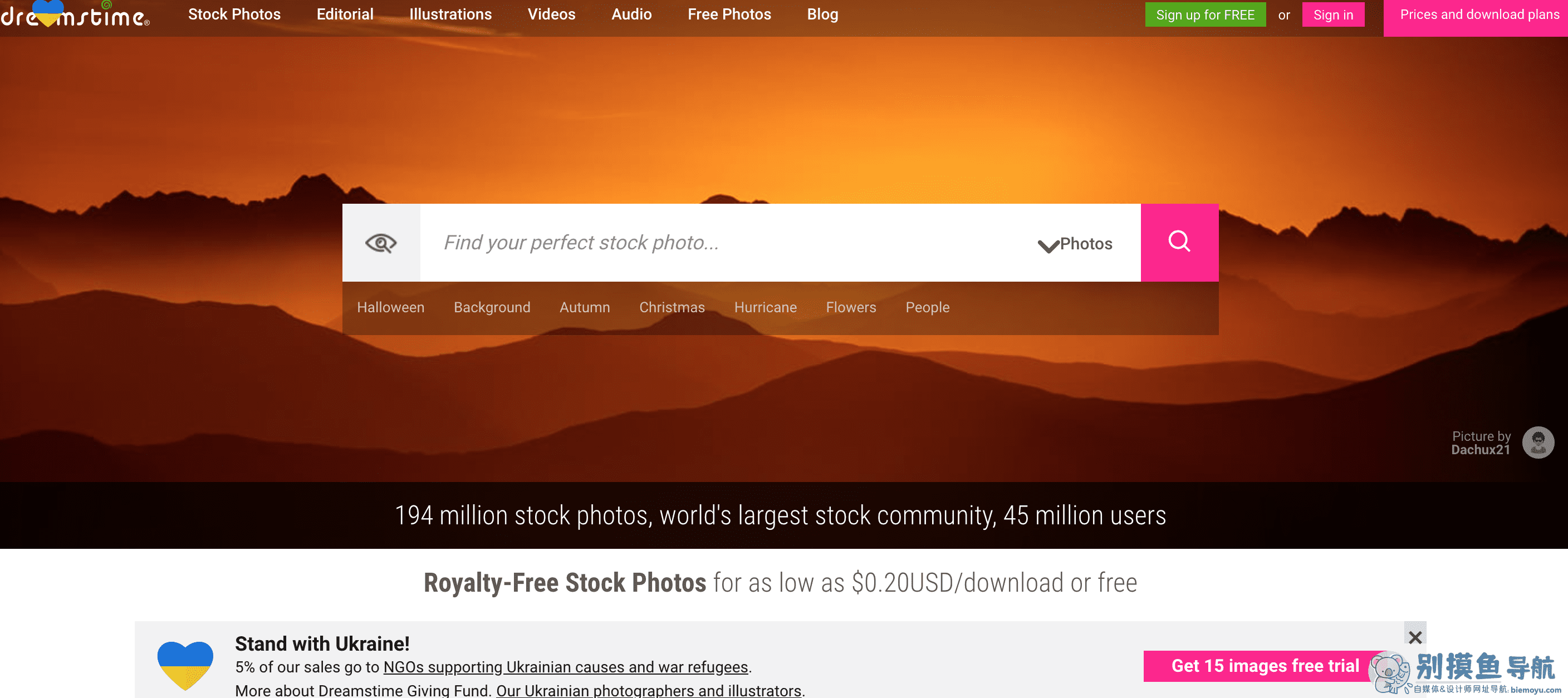Open the Free Photos nav item
This screenshot has width=1568, height=698.
[729, 14]
